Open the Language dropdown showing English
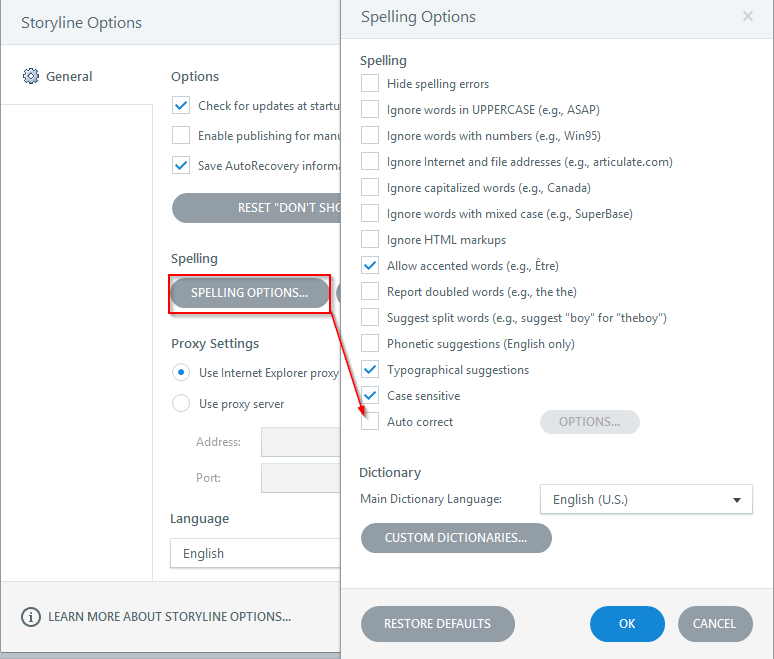Screen dimensions: 774x659 click(x=255, y=553)
